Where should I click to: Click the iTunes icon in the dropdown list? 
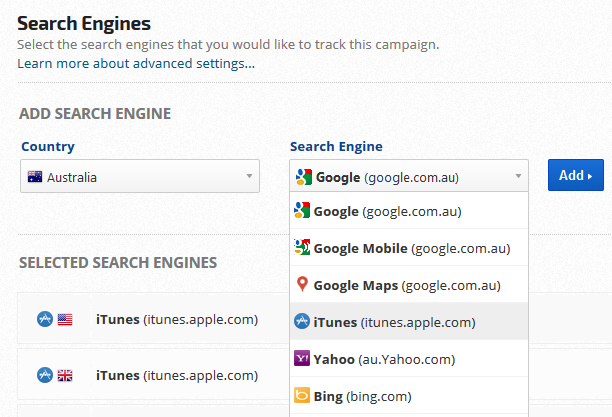(x=302, y=322)
